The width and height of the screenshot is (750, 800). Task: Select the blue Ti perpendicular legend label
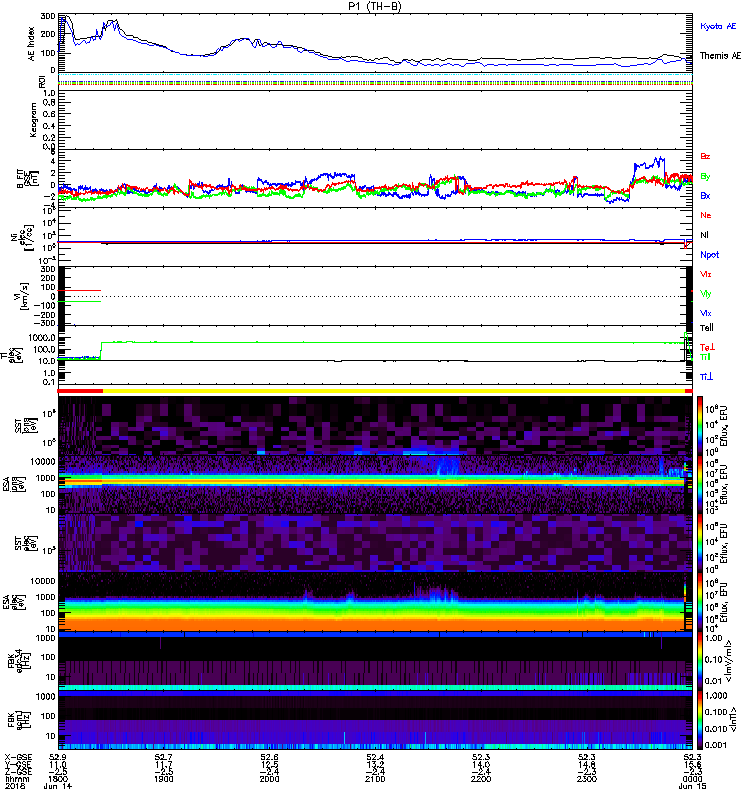pyautogui.click(x=706, y=377)
